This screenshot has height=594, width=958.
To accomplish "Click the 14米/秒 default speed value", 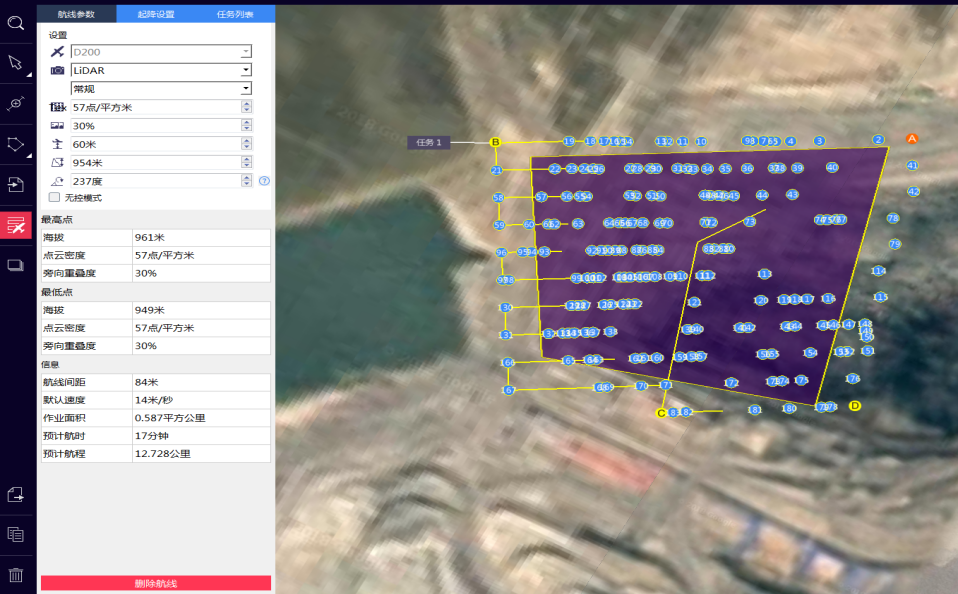I will (x=201, y=400).
